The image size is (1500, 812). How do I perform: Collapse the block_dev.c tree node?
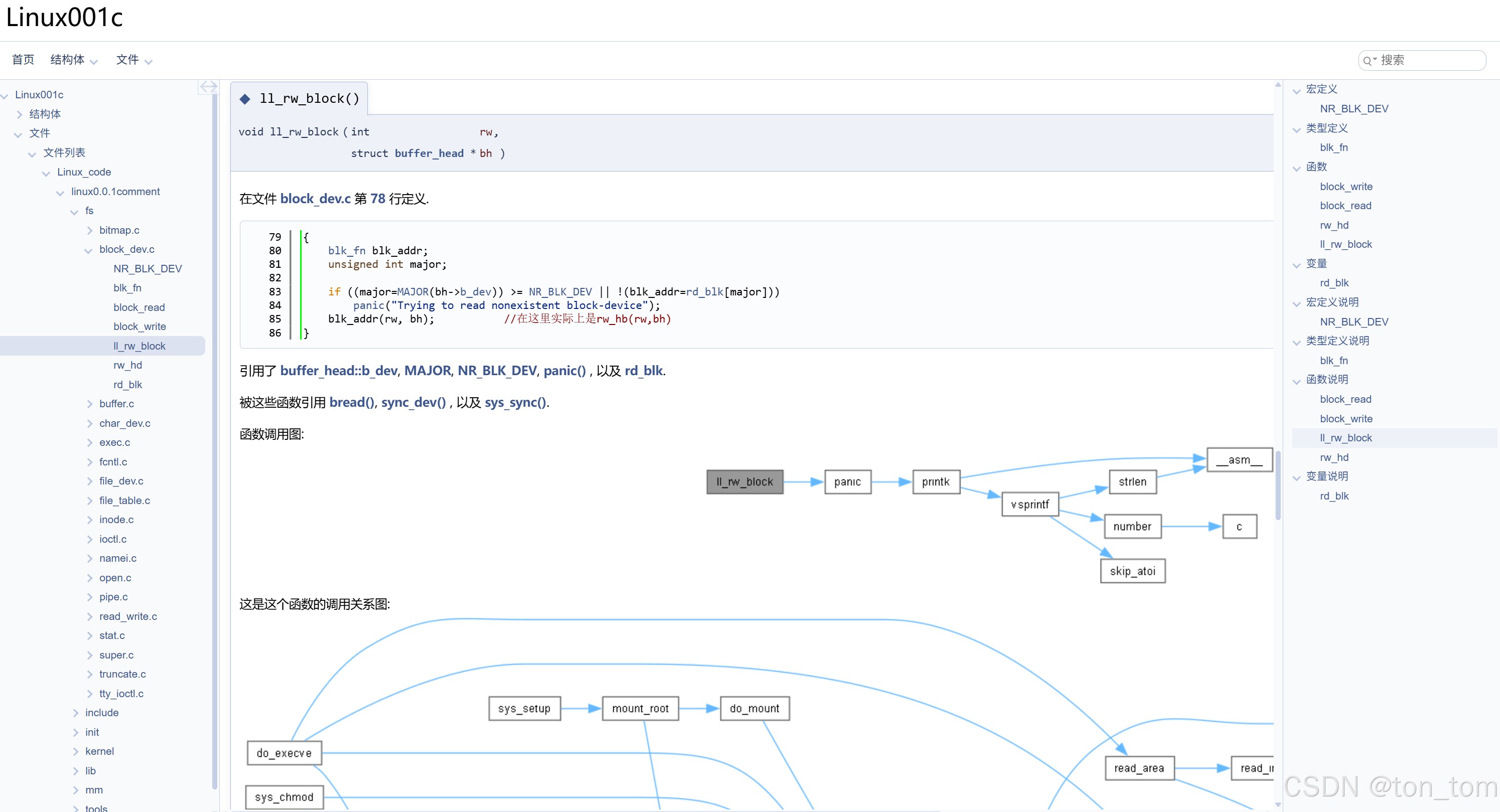pyautogui.click(x=88, y=250)
